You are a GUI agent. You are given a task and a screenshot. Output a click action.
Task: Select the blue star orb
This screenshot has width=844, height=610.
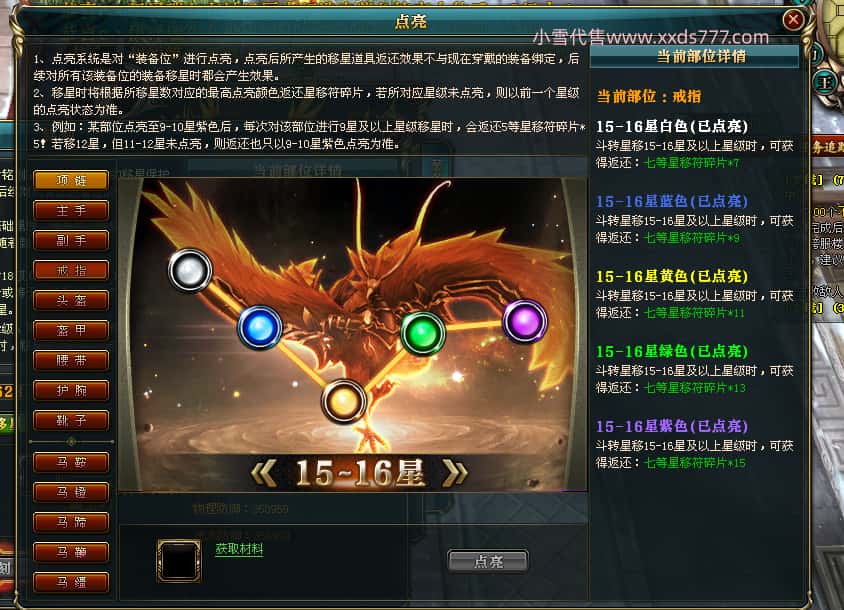[x=259, y=328]
